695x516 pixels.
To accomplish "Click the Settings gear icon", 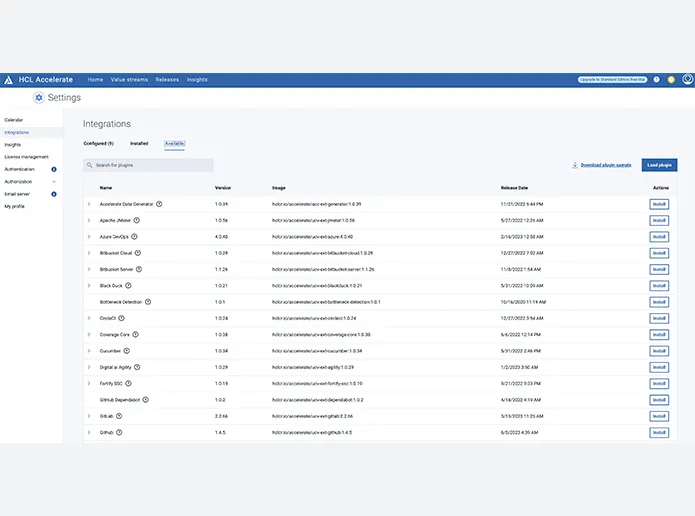I will (39, 98).
